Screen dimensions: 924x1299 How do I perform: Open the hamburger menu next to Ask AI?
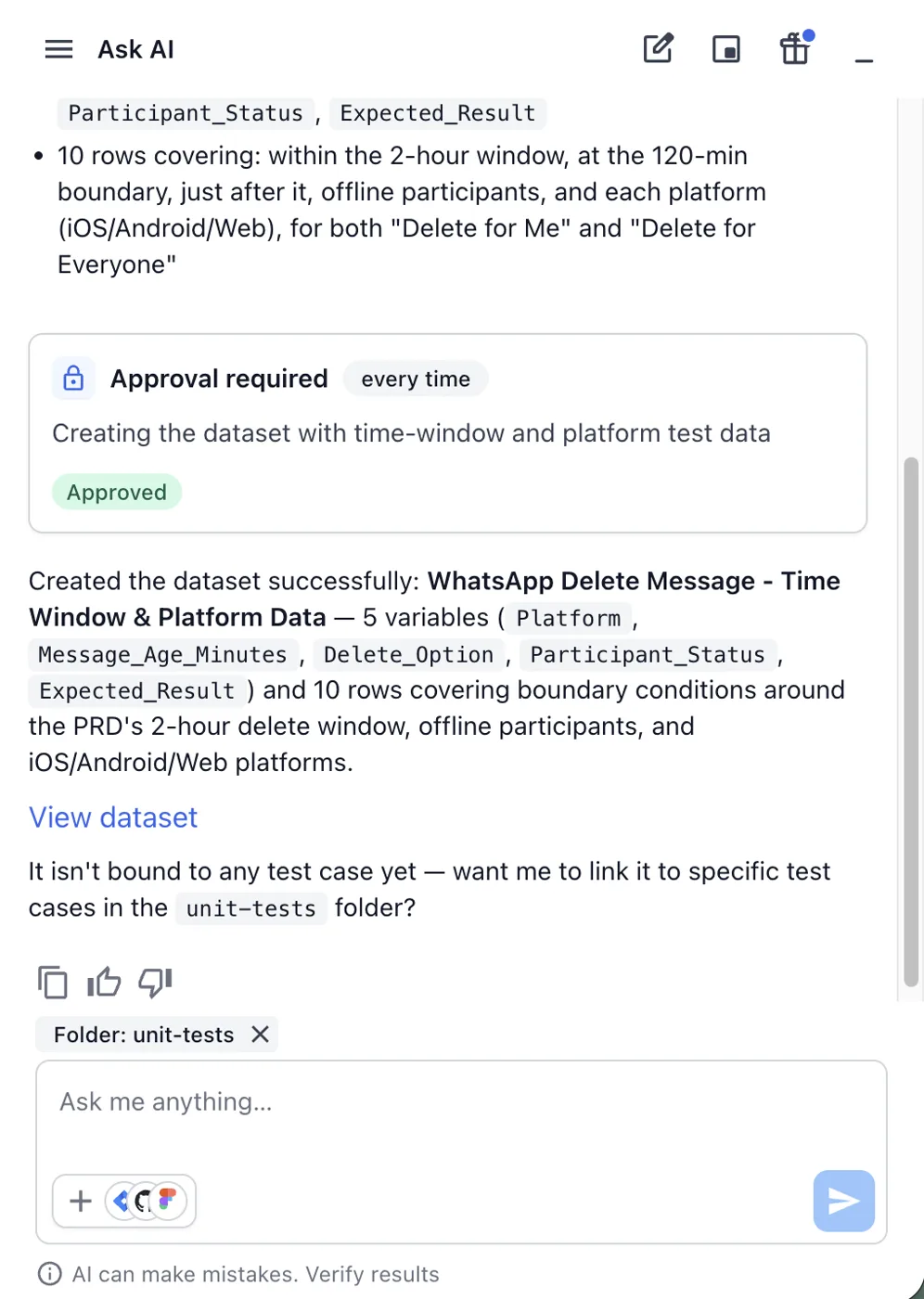(x=58, y=49)
